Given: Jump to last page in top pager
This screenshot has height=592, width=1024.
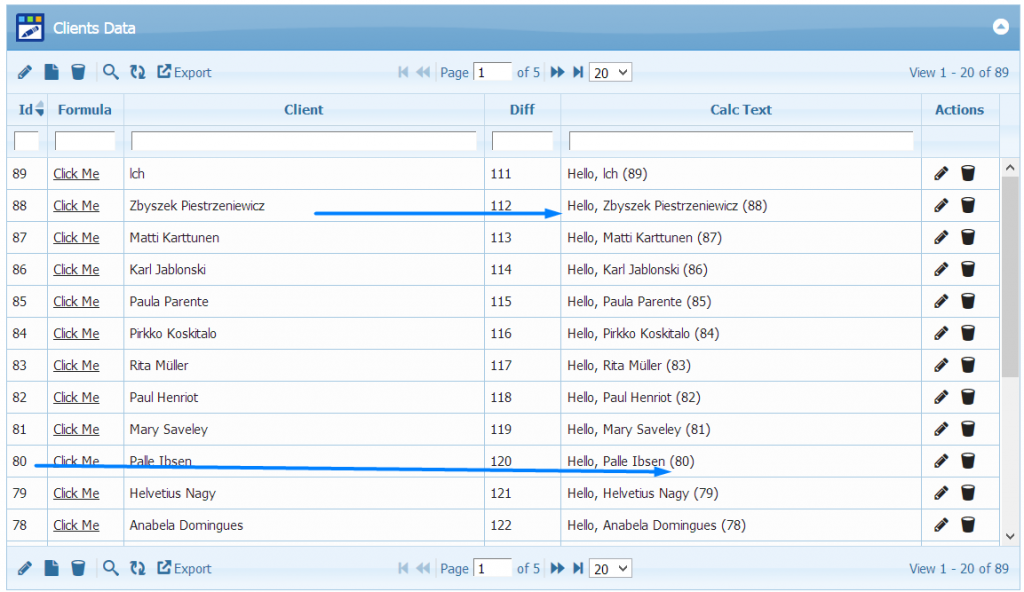Looking at the screenshot, I should 578,72.
